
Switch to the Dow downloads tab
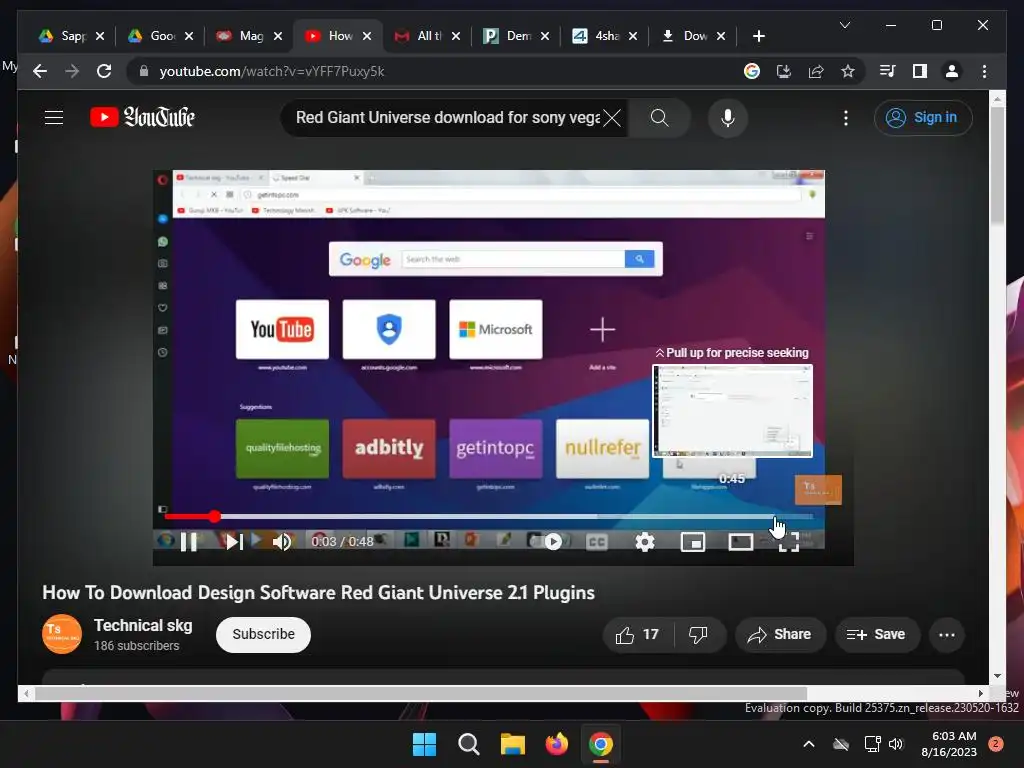(x=686, y=36)
